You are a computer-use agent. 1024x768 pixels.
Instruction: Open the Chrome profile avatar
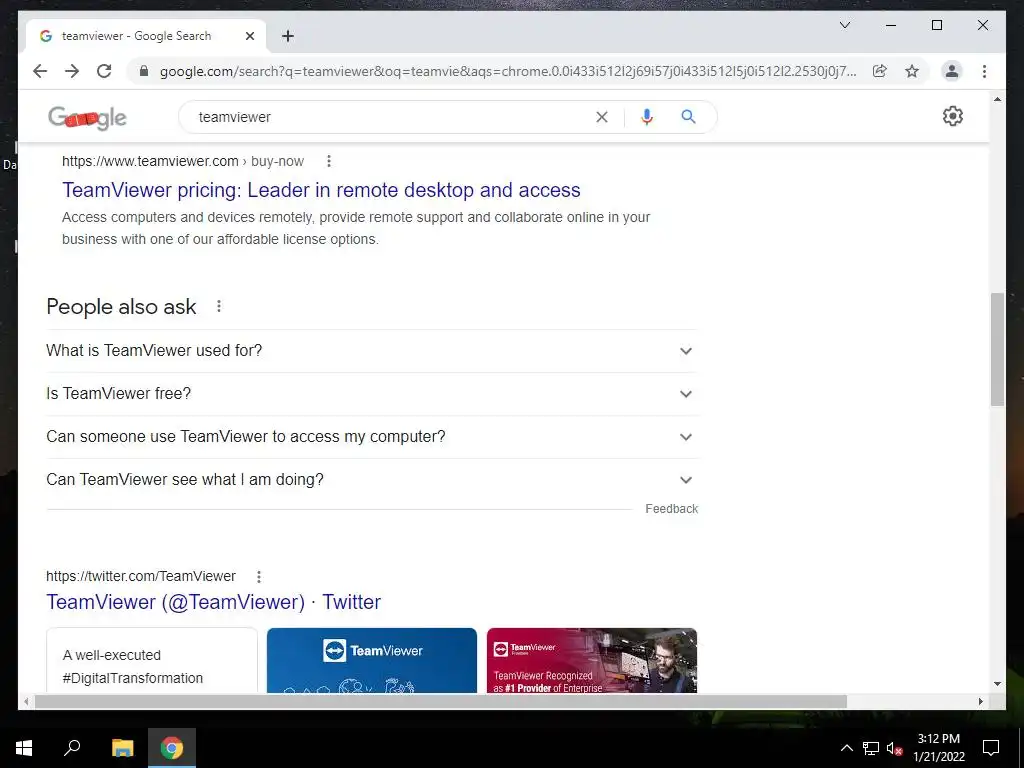(952, 71)
